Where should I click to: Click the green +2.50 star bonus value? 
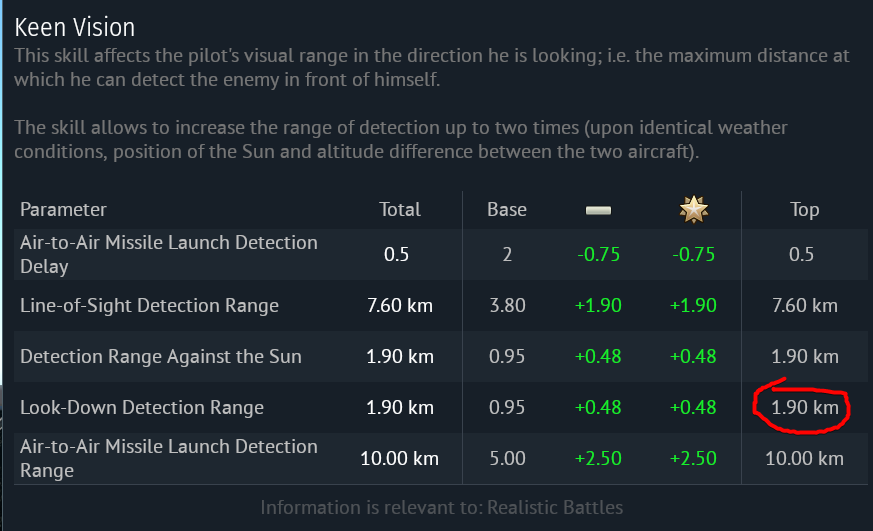point(693,459)
